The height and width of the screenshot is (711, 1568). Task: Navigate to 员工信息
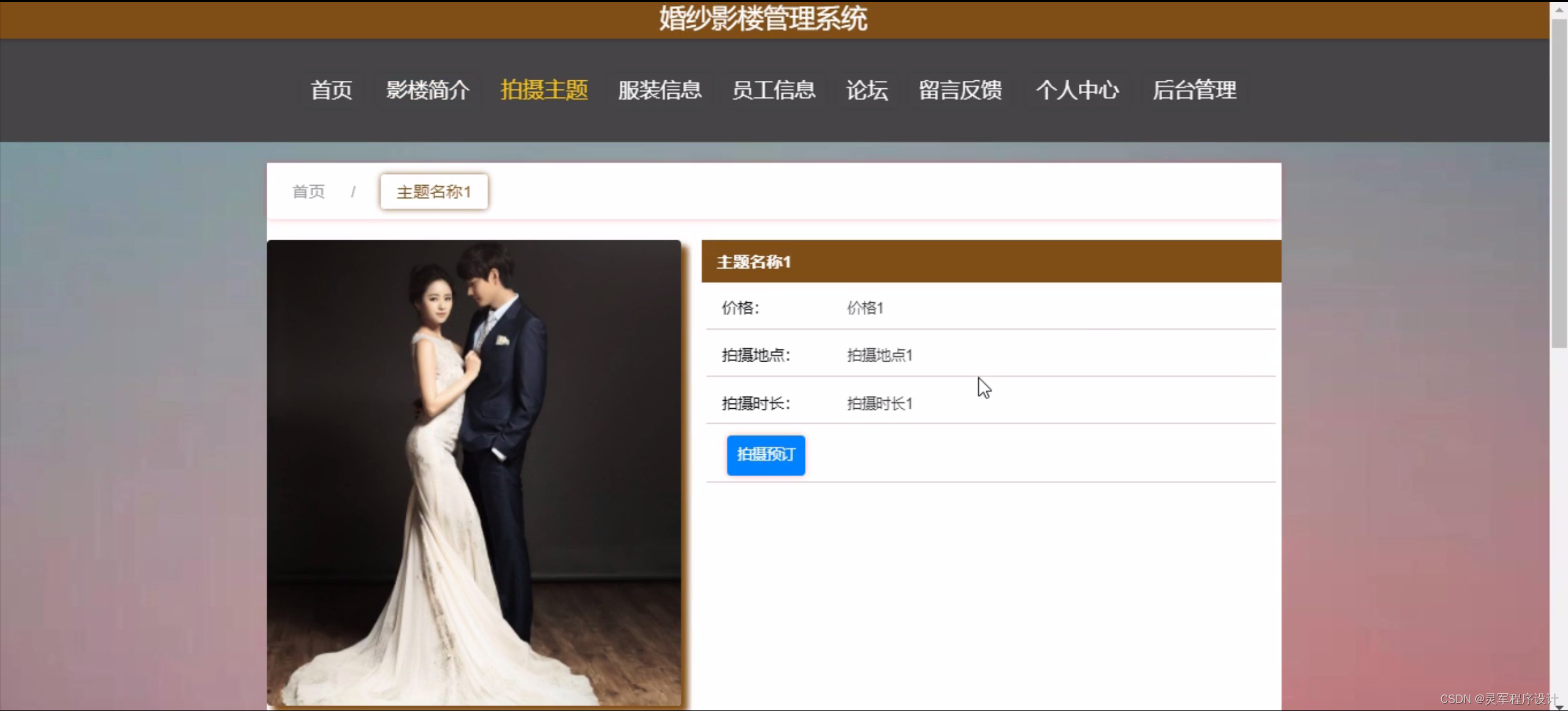(774, 90)
